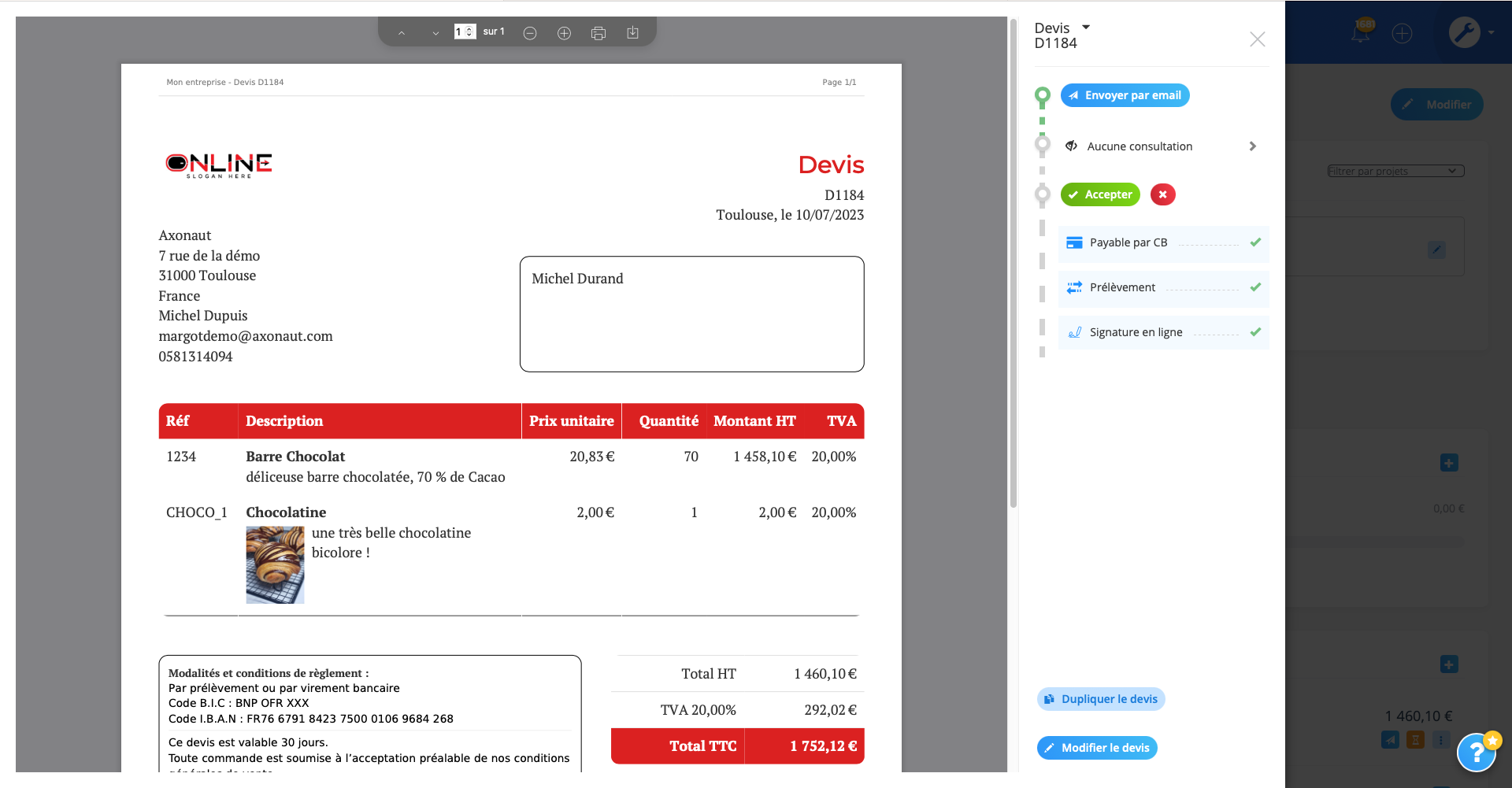Viewport: 1512px width, 788px height.
Task: Zoom out on the PDF preview
Action: pos(531,32)
